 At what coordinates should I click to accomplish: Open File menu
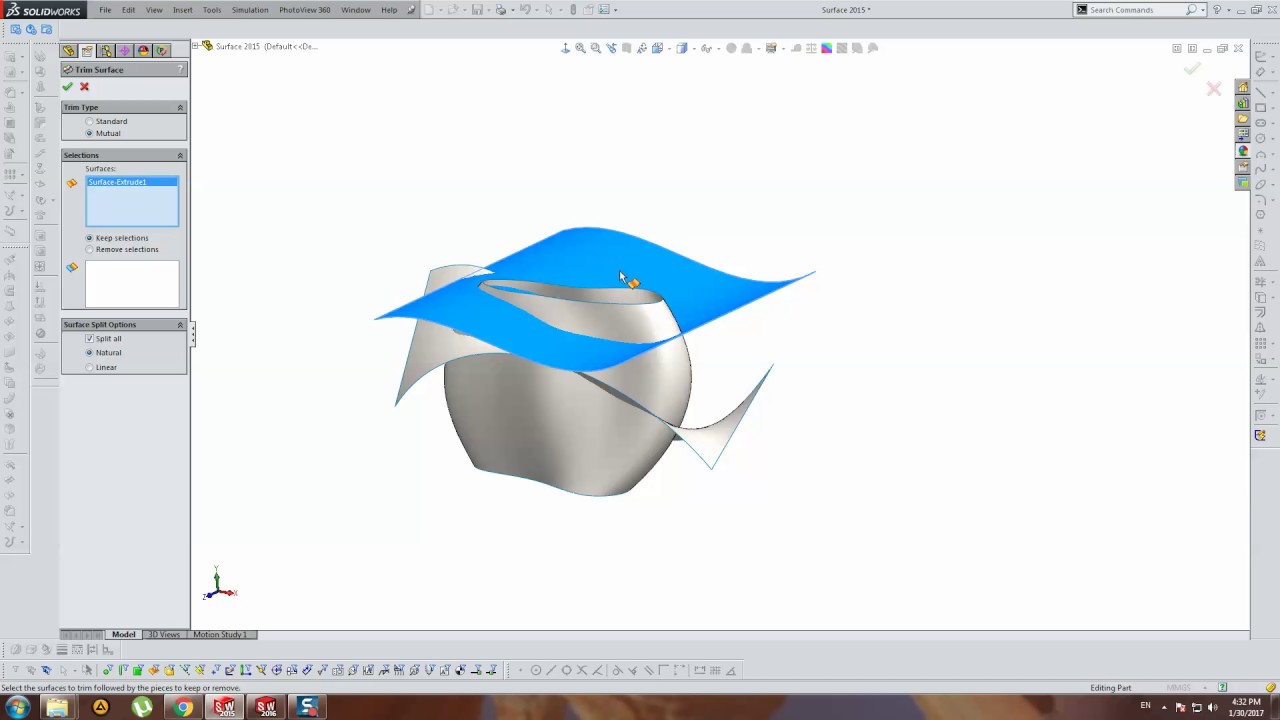coord(105,10)
